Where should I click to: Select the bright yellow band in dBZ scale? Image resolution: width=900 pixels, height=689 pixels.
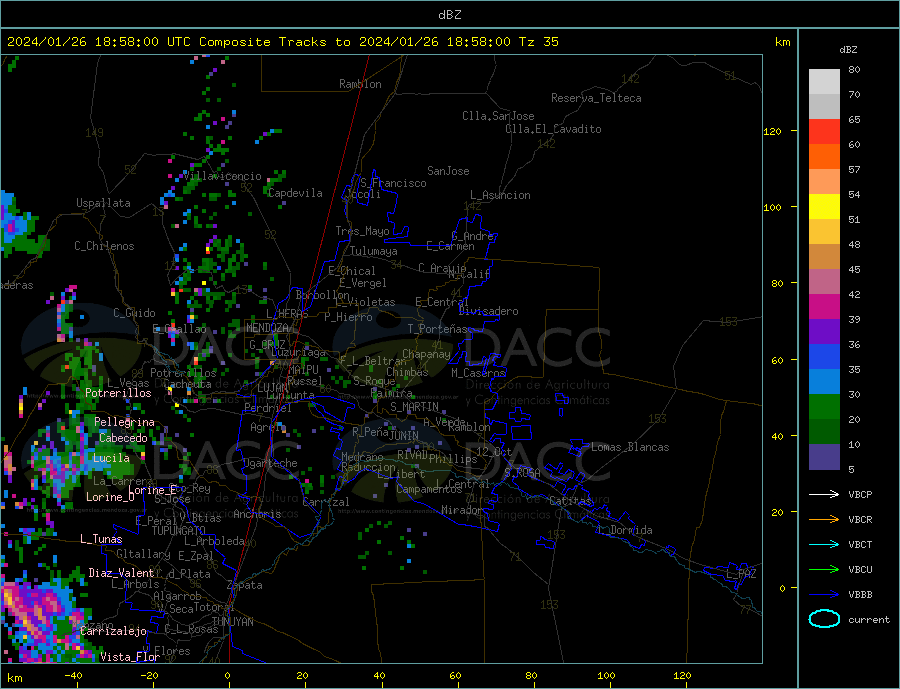824,207
